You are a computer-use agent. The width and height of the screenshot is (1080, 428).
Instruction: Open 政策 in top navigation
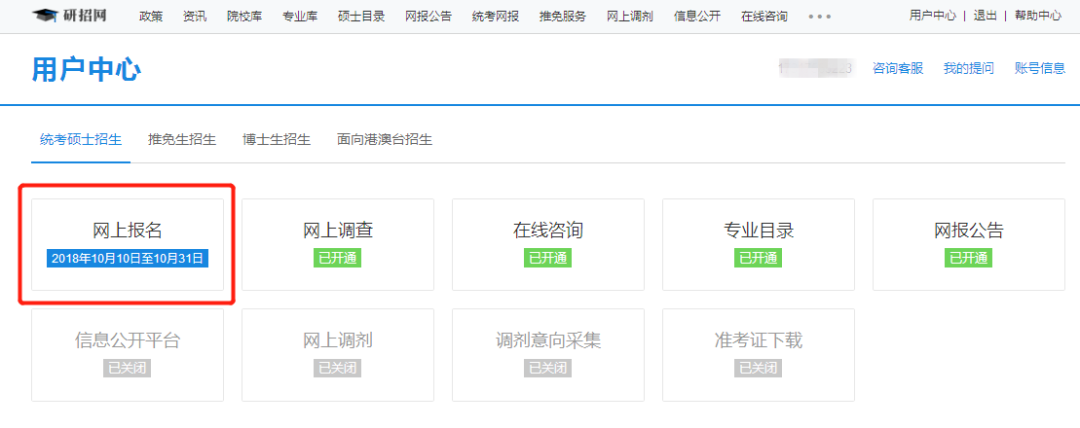[x=151, y=17]
